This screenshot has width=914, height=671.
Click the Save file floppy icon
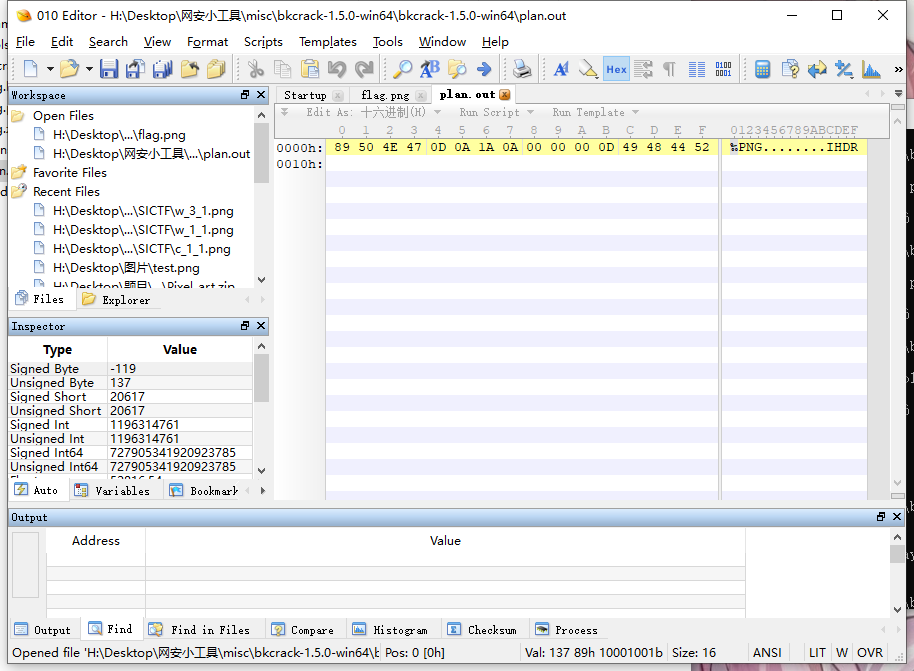[108, 69]
